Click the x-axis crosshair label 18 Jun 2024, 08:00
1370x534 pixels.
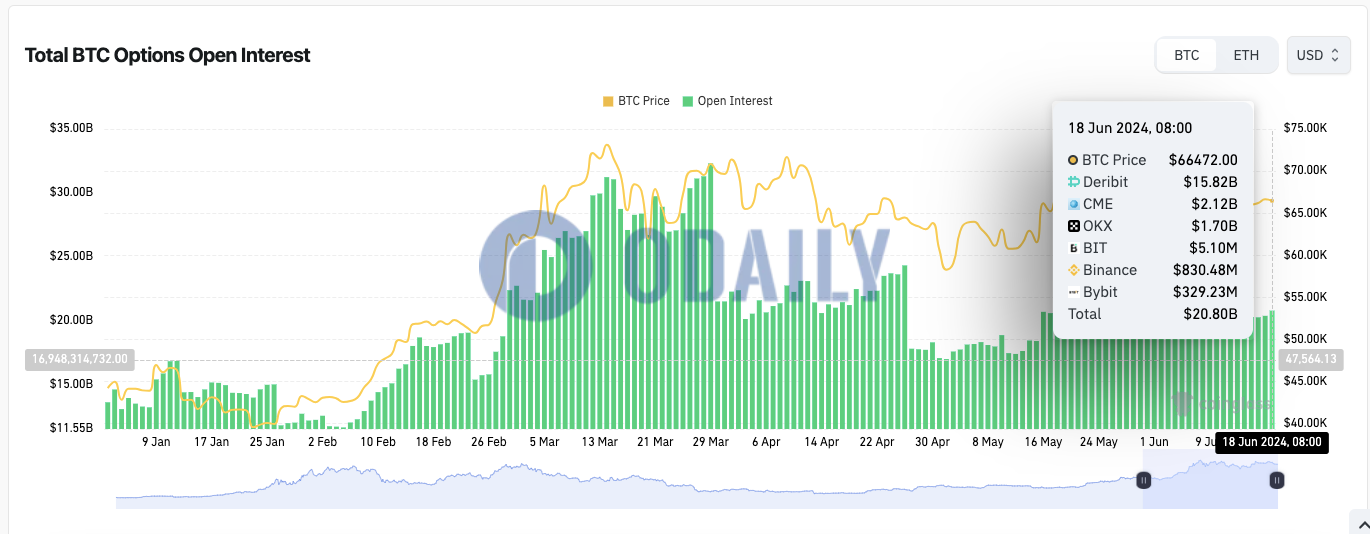pos(1271,442)
